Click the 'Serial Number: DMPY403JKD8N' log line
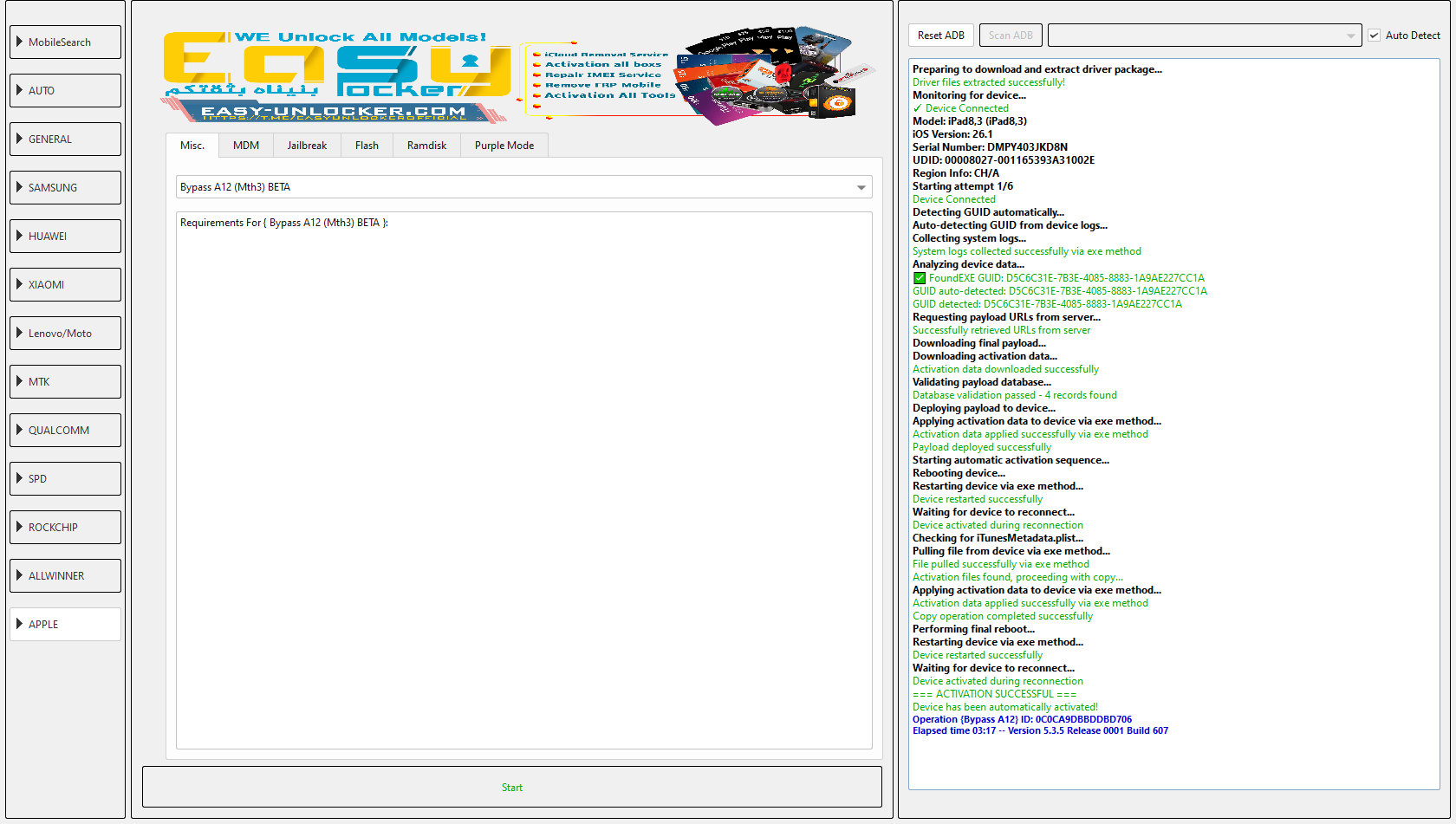 pos(990,147)
